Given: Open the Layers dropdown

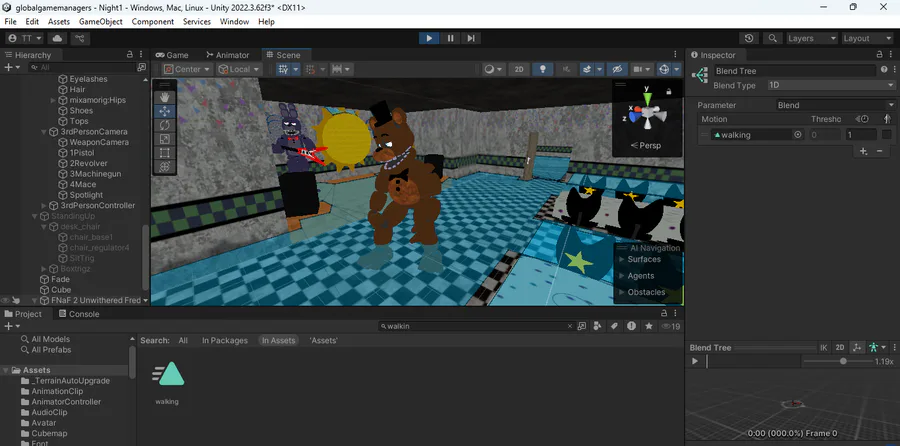Looking at the screenshot, I should [x=812, y=38].
